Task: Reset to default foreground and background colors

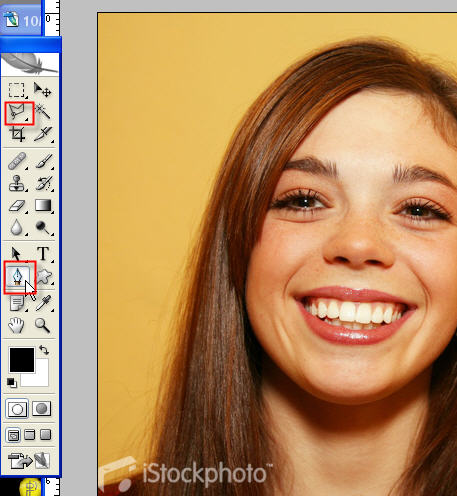Action: 12,383
